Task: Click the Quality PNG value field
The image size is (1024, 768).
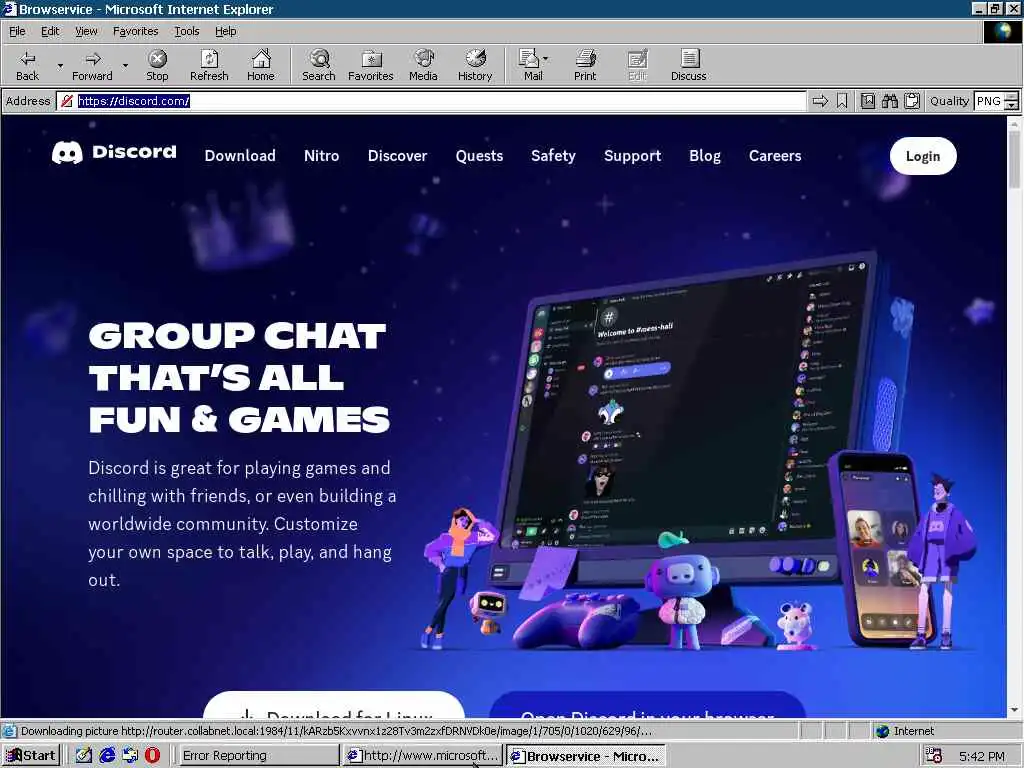Action: (989, 101)
